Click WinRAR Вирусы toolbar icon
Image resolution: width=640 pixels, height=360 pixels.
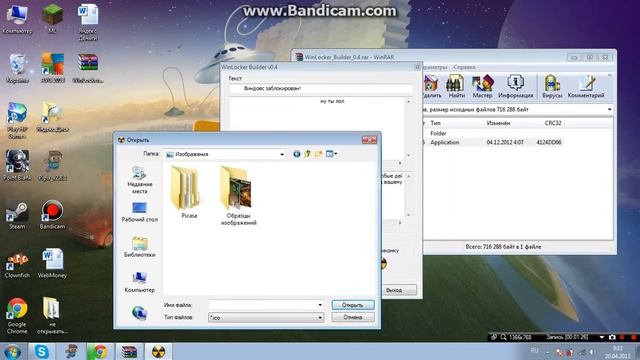pos(552,87)
